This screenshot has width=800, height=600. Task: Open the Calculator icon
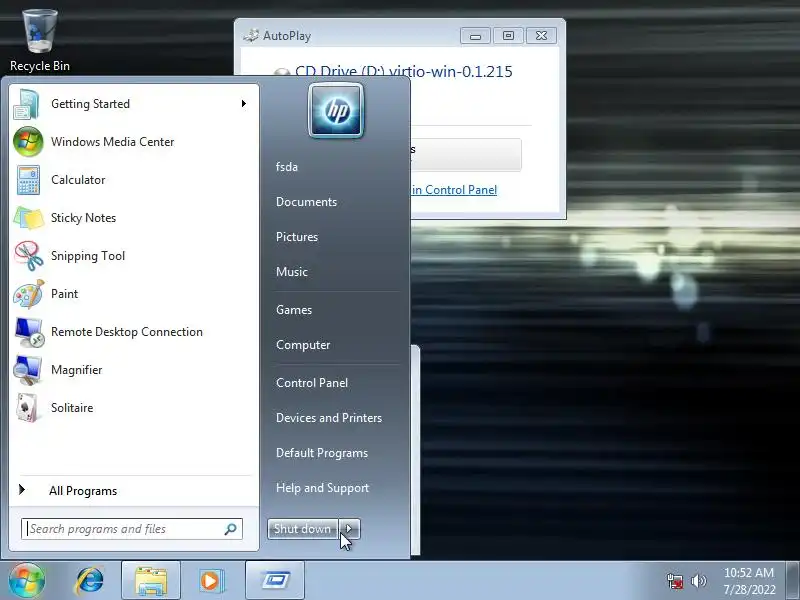point(28,180)
